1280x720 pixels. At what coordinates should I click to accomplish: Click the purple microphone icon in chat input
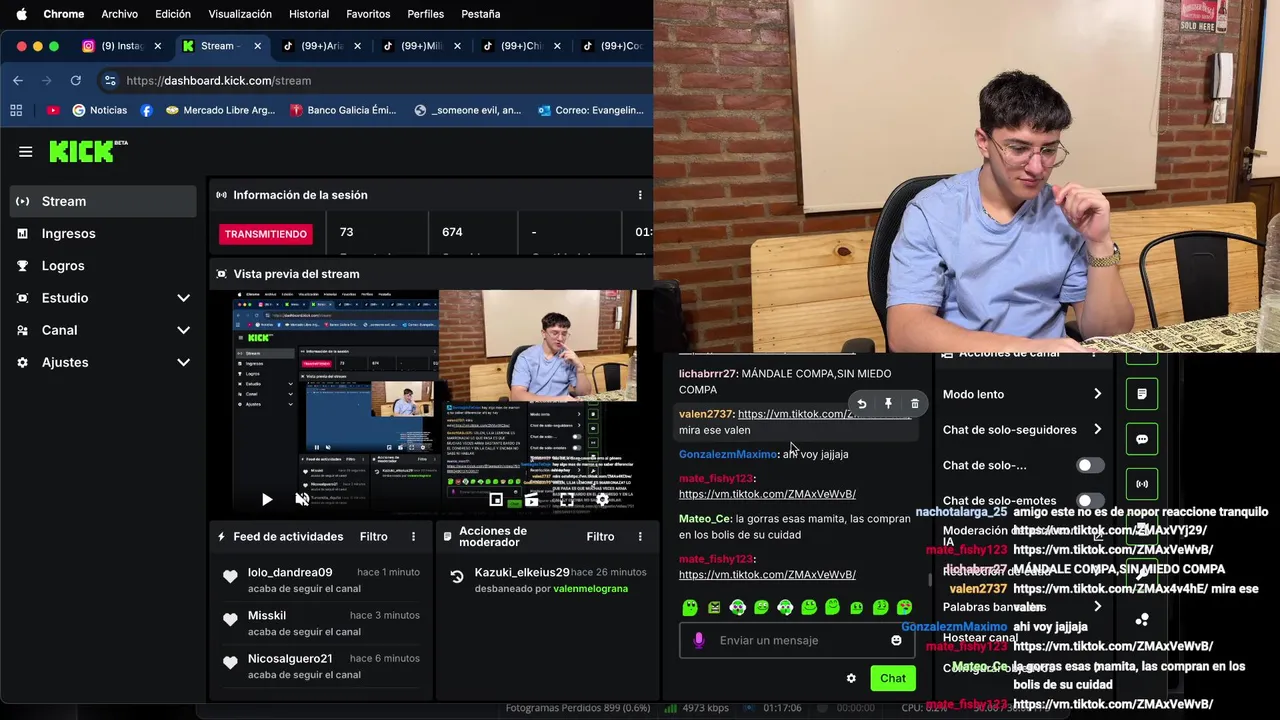699,640
